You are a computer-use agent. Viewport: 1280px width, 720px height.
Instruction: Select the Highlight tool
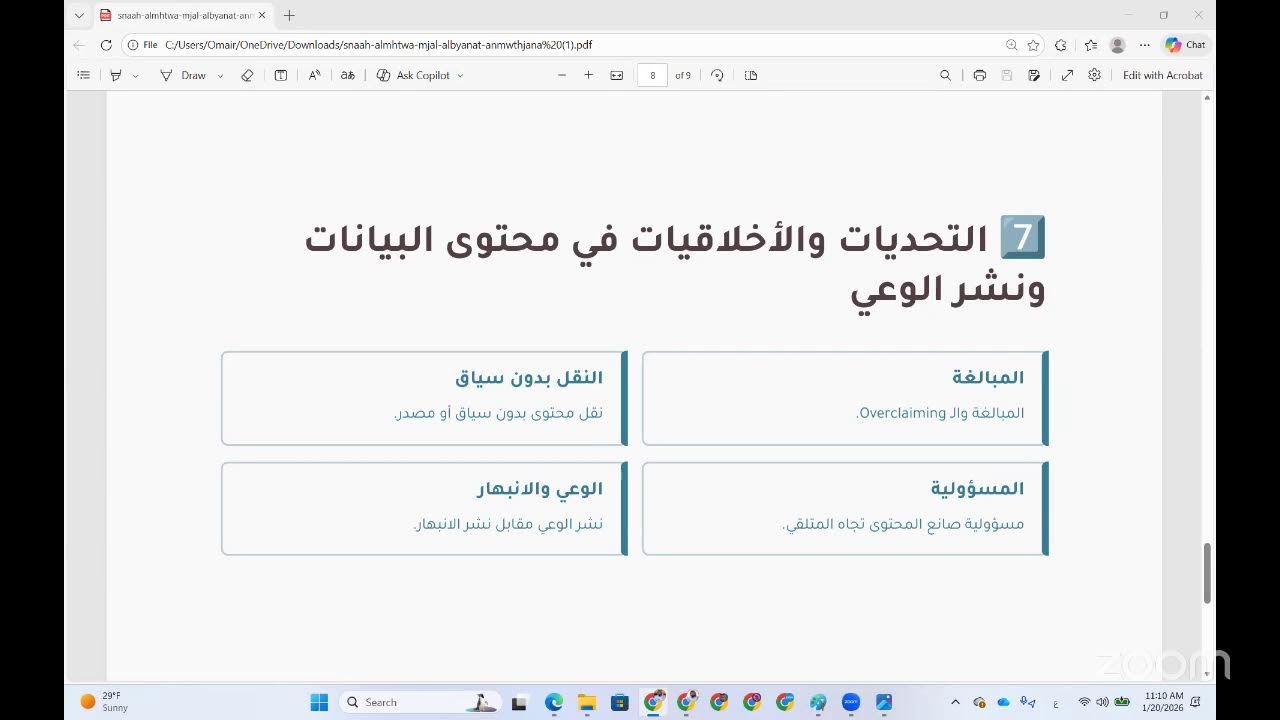pyautogui.click(x=116, y=75)
